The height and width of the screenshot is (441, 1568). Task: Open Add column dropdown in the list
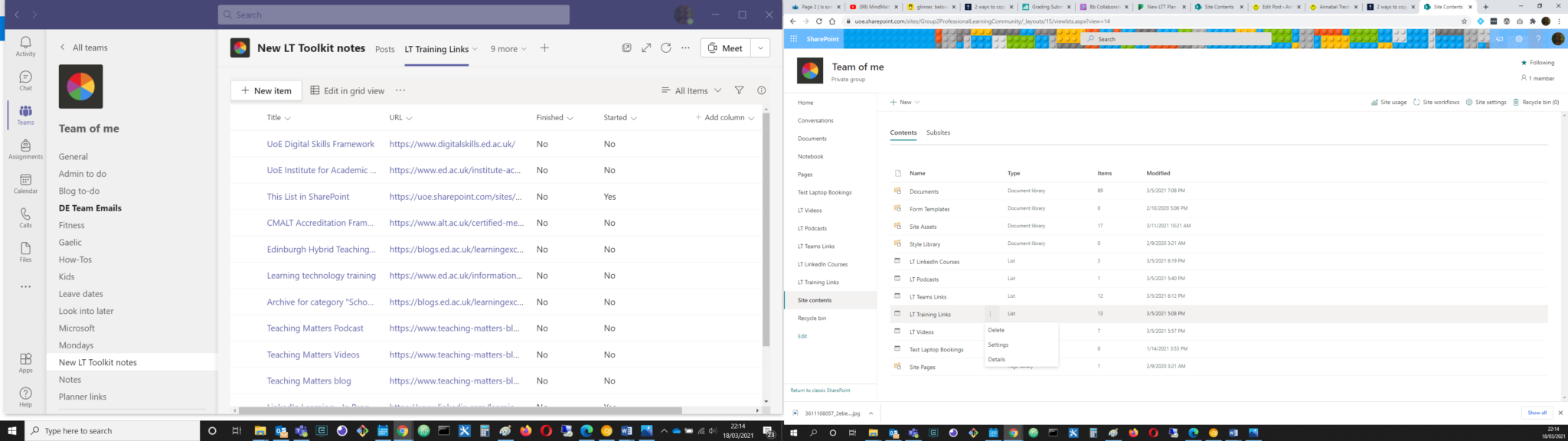[x=724, y=118]
